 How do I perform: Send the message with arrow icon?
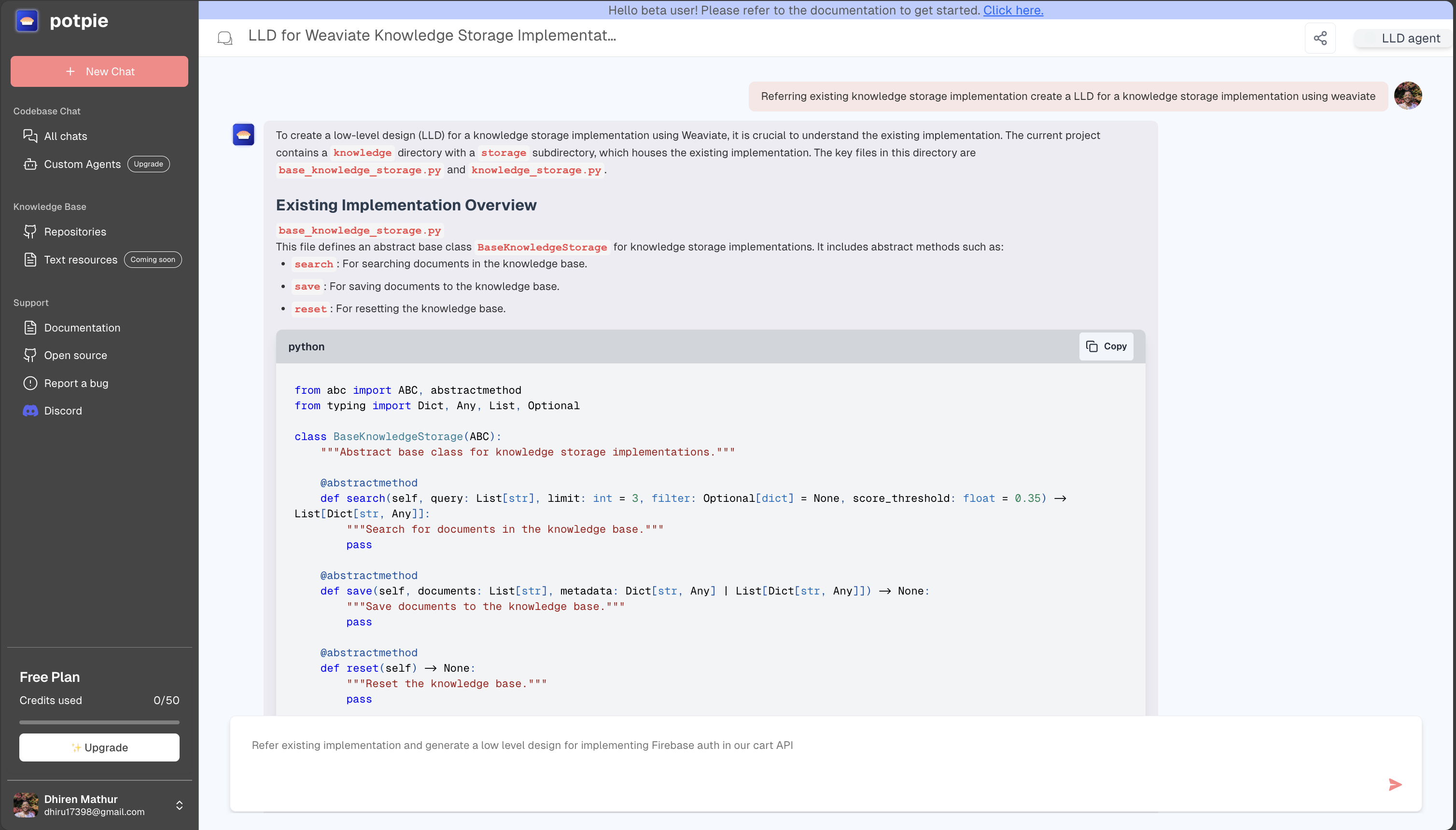pos(1395,785)
